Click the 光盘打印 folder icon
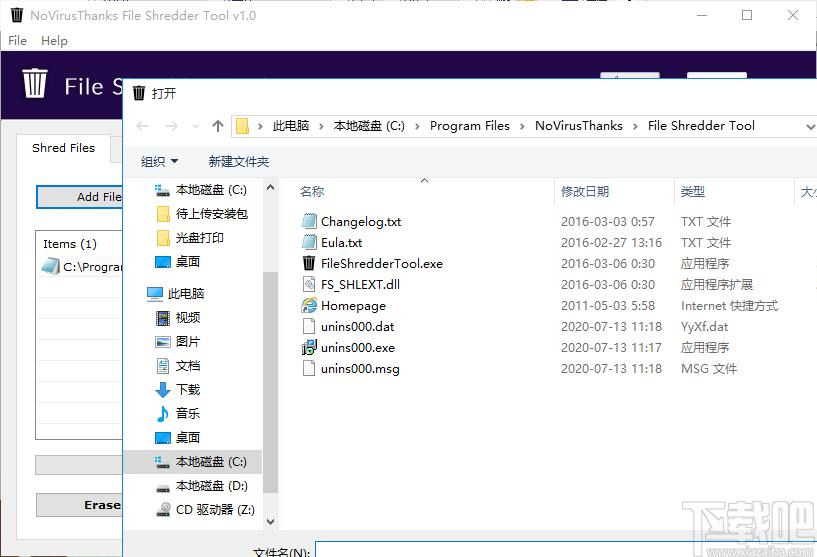The image size is (817, 557). point(163,238)
